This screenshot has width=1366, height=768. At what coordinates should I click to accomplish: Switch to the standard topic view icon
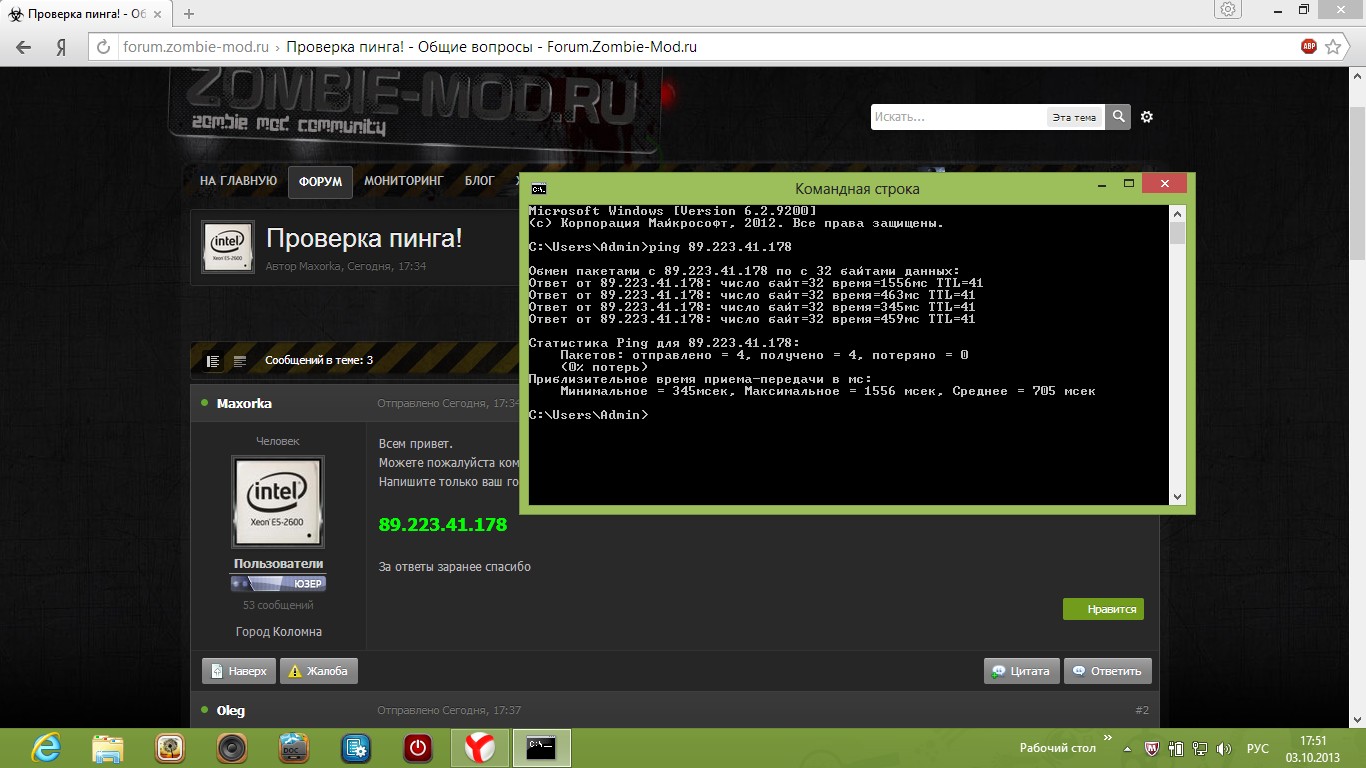(213, 361)
